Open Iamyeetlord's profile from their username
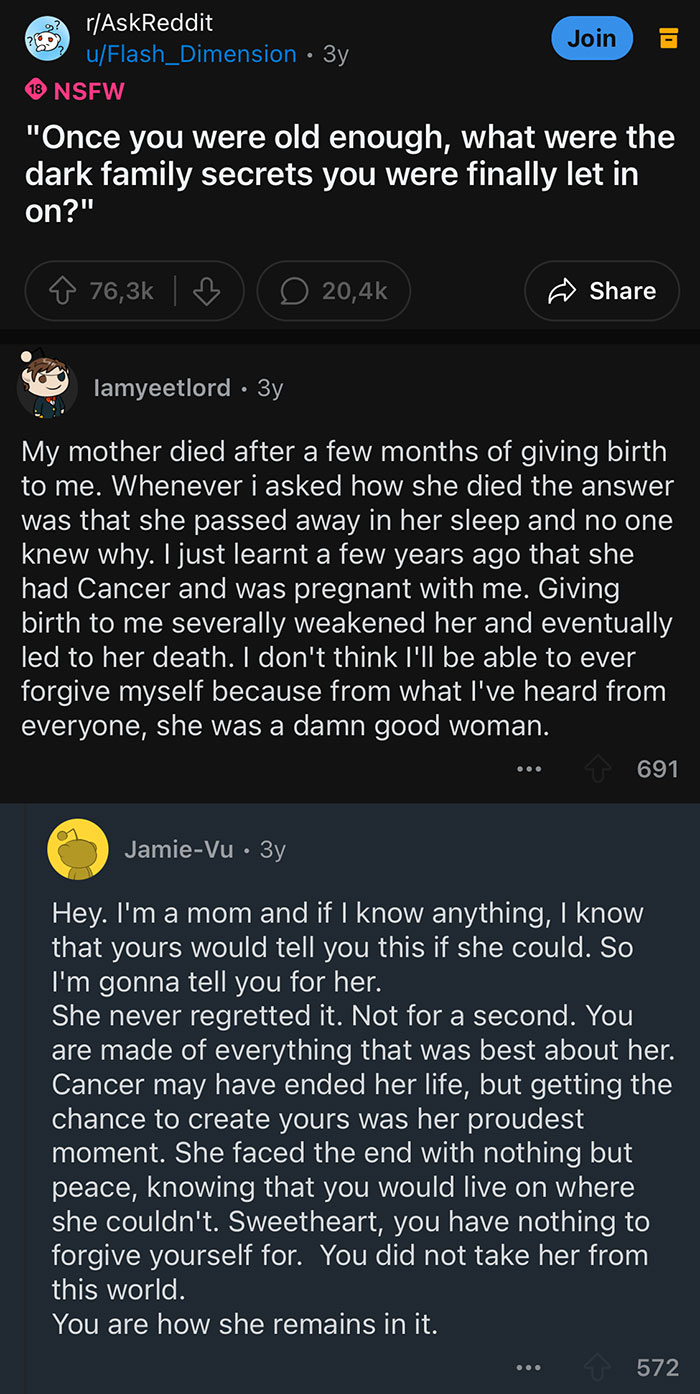The height and width of the screenshot is (1394, 700). point(162,388)
